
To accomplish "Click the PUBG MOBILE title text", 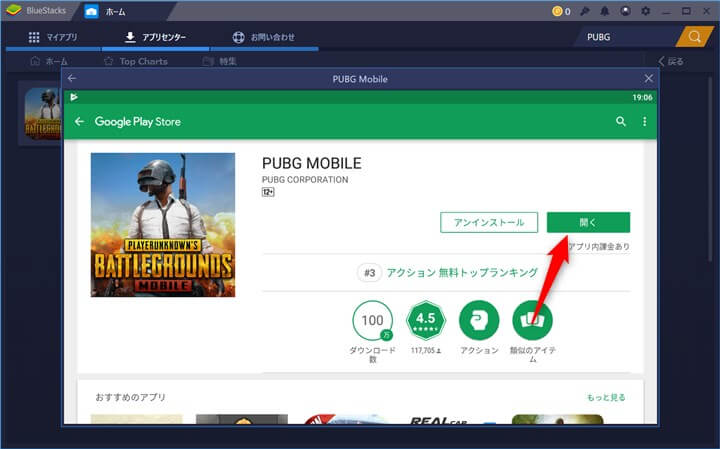I will pos(312,163).
